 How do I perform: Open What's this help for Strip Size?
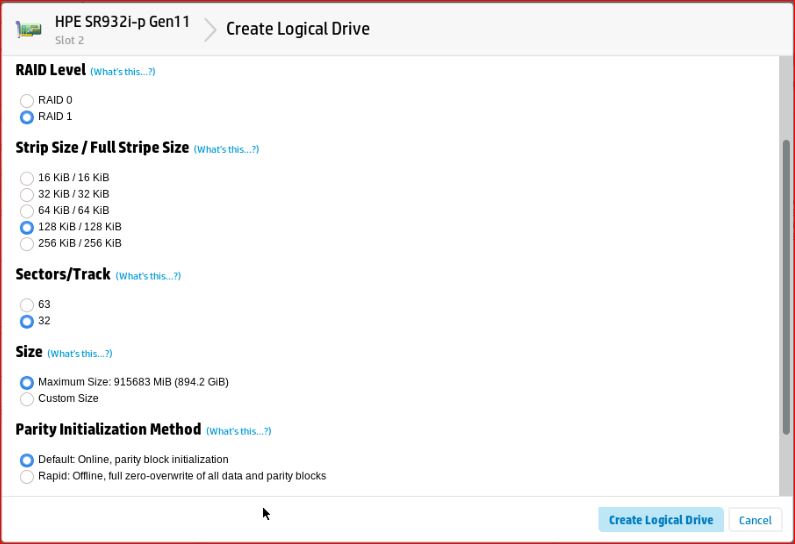(x=226, y=149)
